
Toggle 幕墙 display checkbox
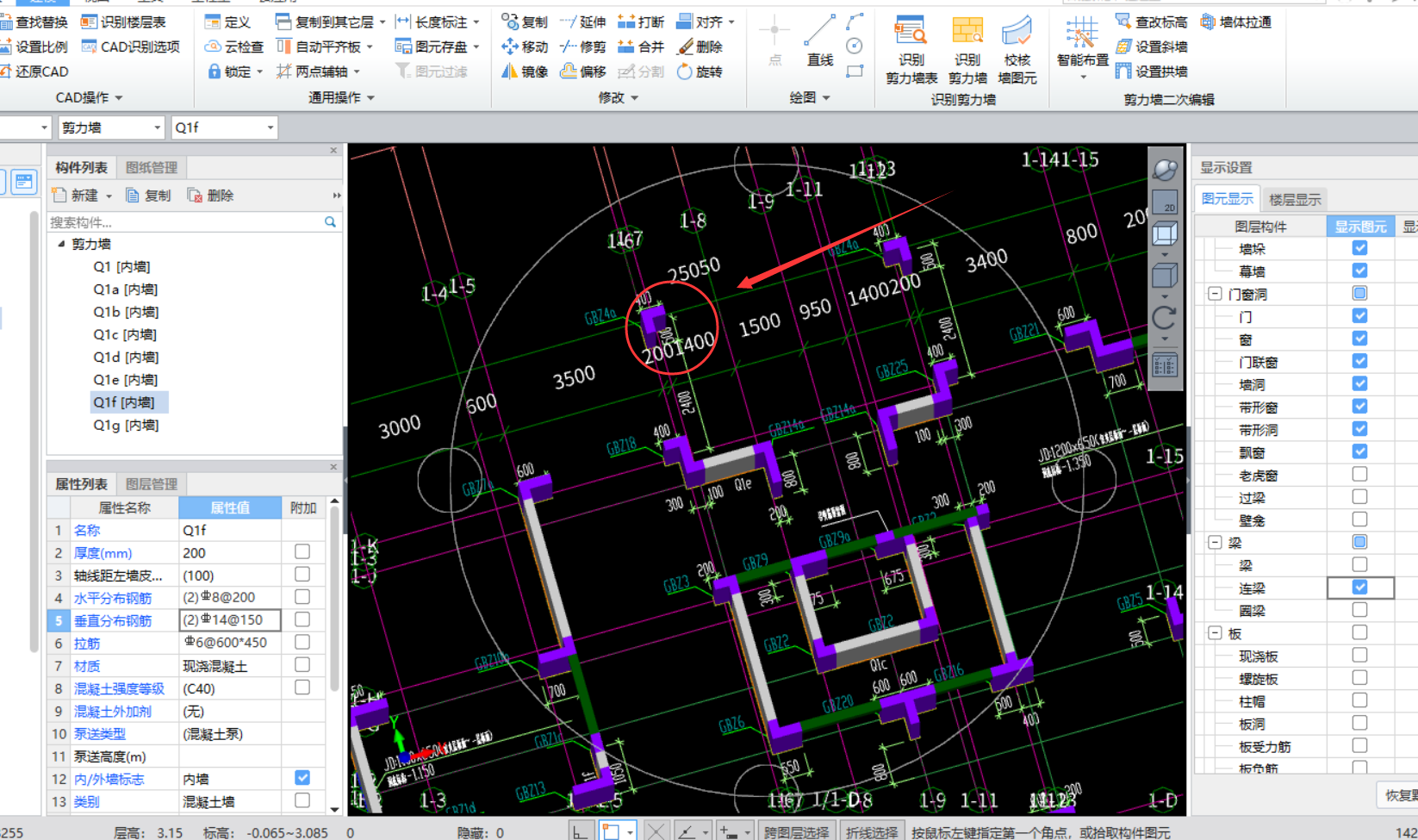click(x=1359, y=271)
